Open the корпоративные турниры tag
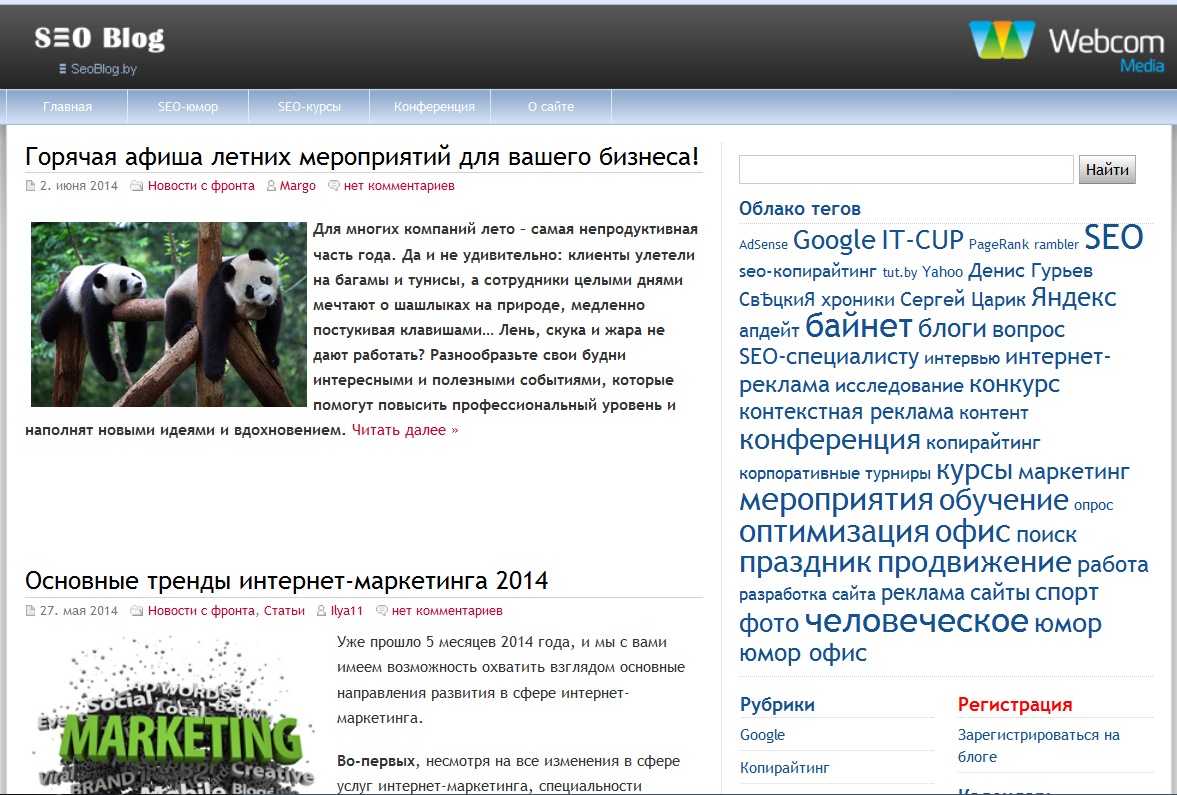The width and height of the screenshot is (1177, 795). pyautogui.click(x=835, y=474)
